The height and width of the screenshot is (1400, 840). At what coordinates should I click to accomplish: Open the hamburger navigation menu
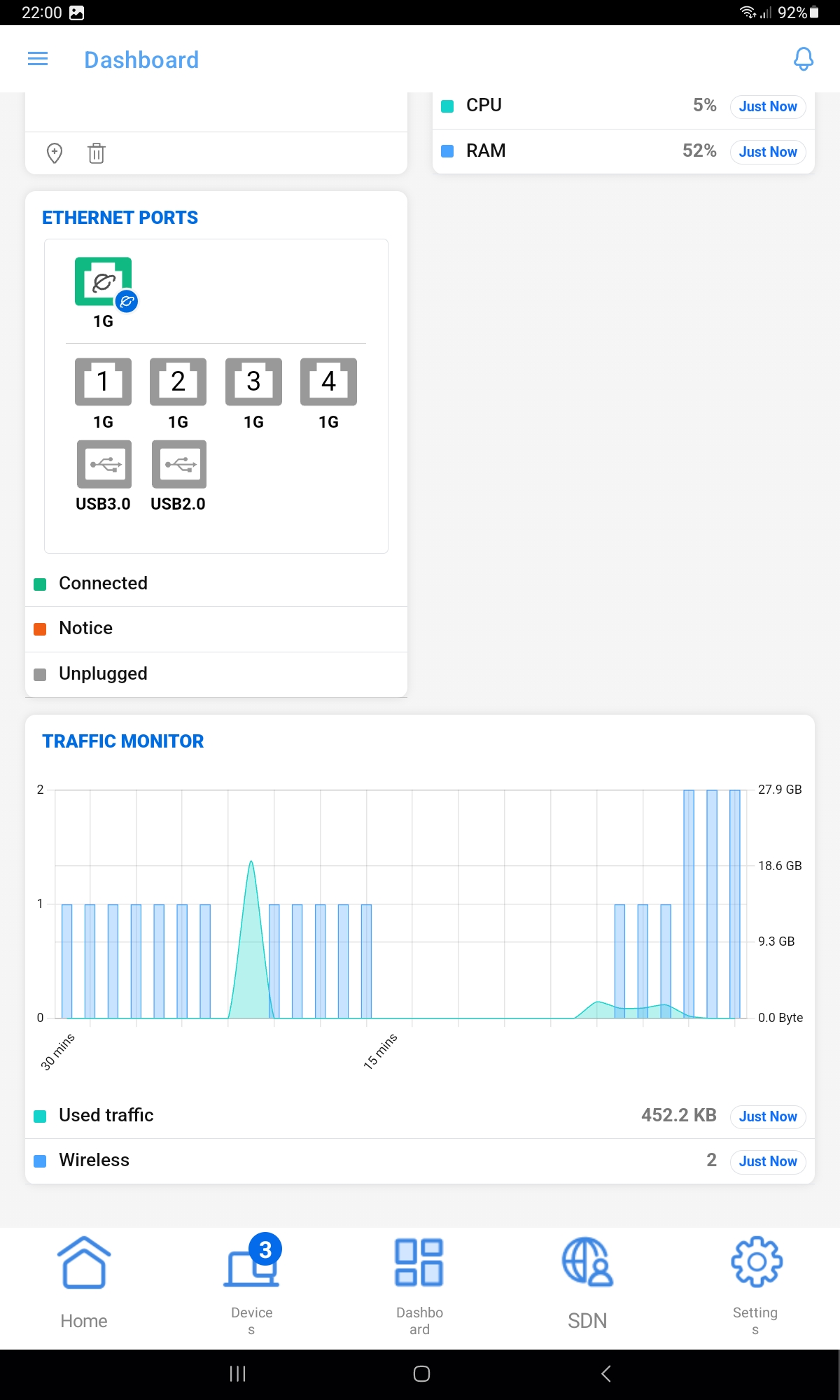[x=38, y=59]
